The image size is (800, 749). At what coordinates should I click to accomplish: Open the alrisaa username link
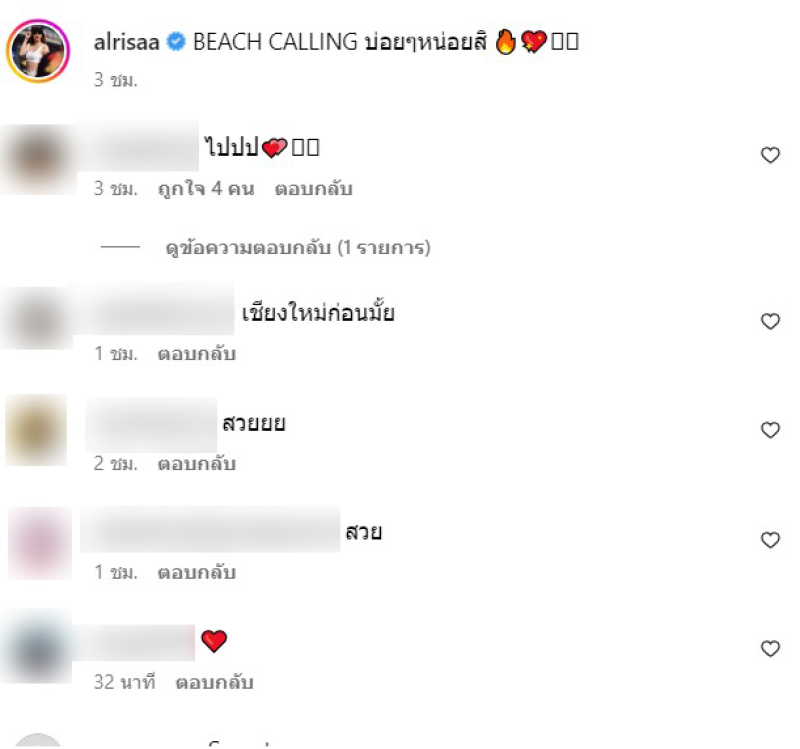(x=127, y=42)
